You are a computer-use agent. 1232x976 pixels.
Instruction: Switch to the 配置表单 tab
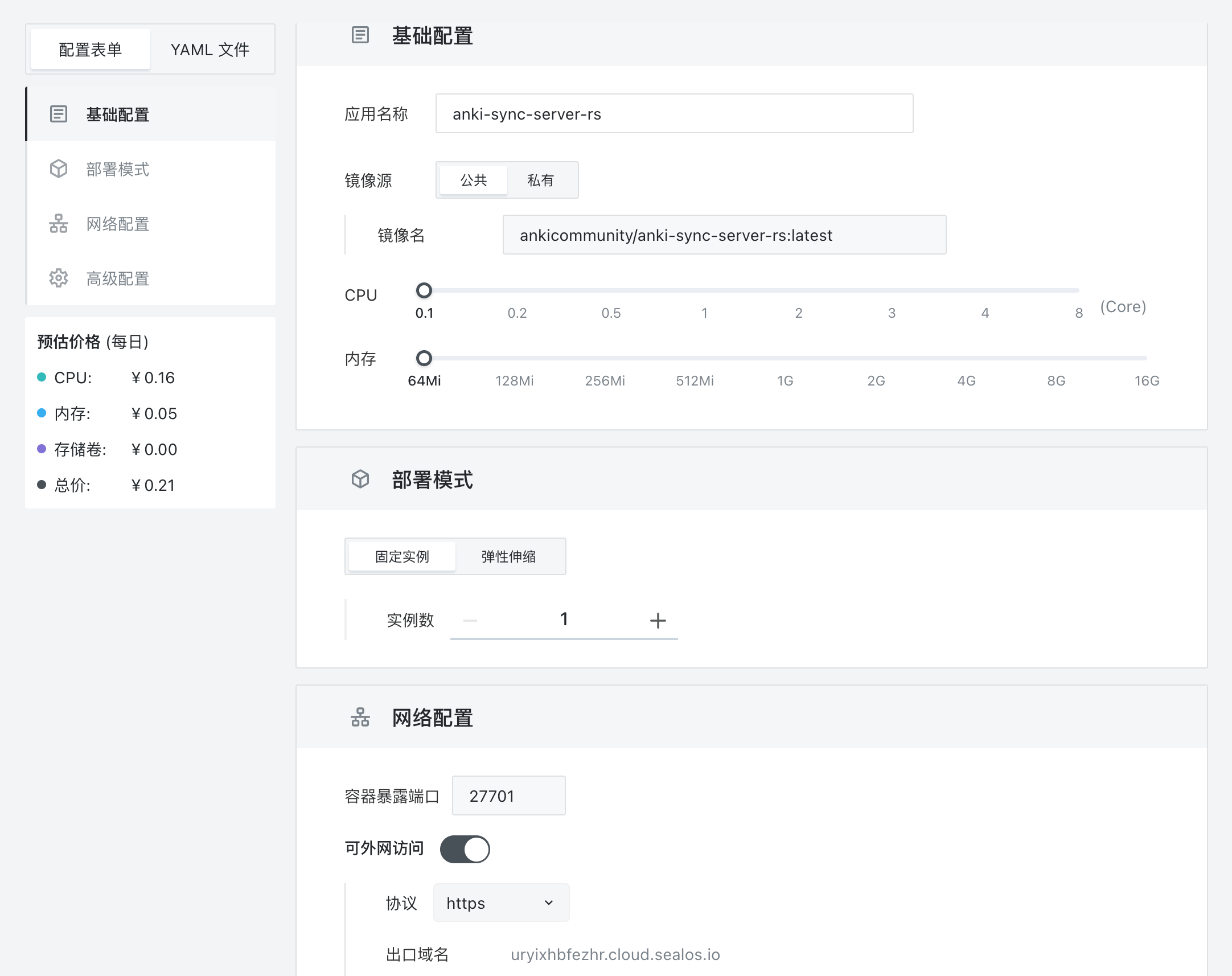[91, 50]
